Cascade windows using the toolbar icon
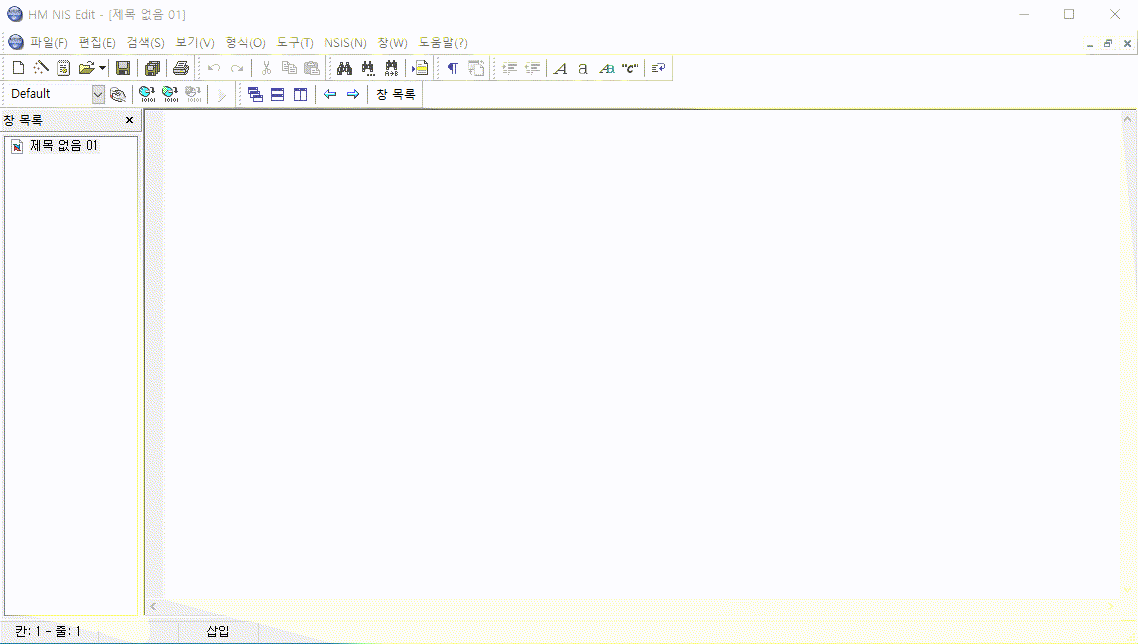Screen dimensions: 1138x644 point(255,94)
